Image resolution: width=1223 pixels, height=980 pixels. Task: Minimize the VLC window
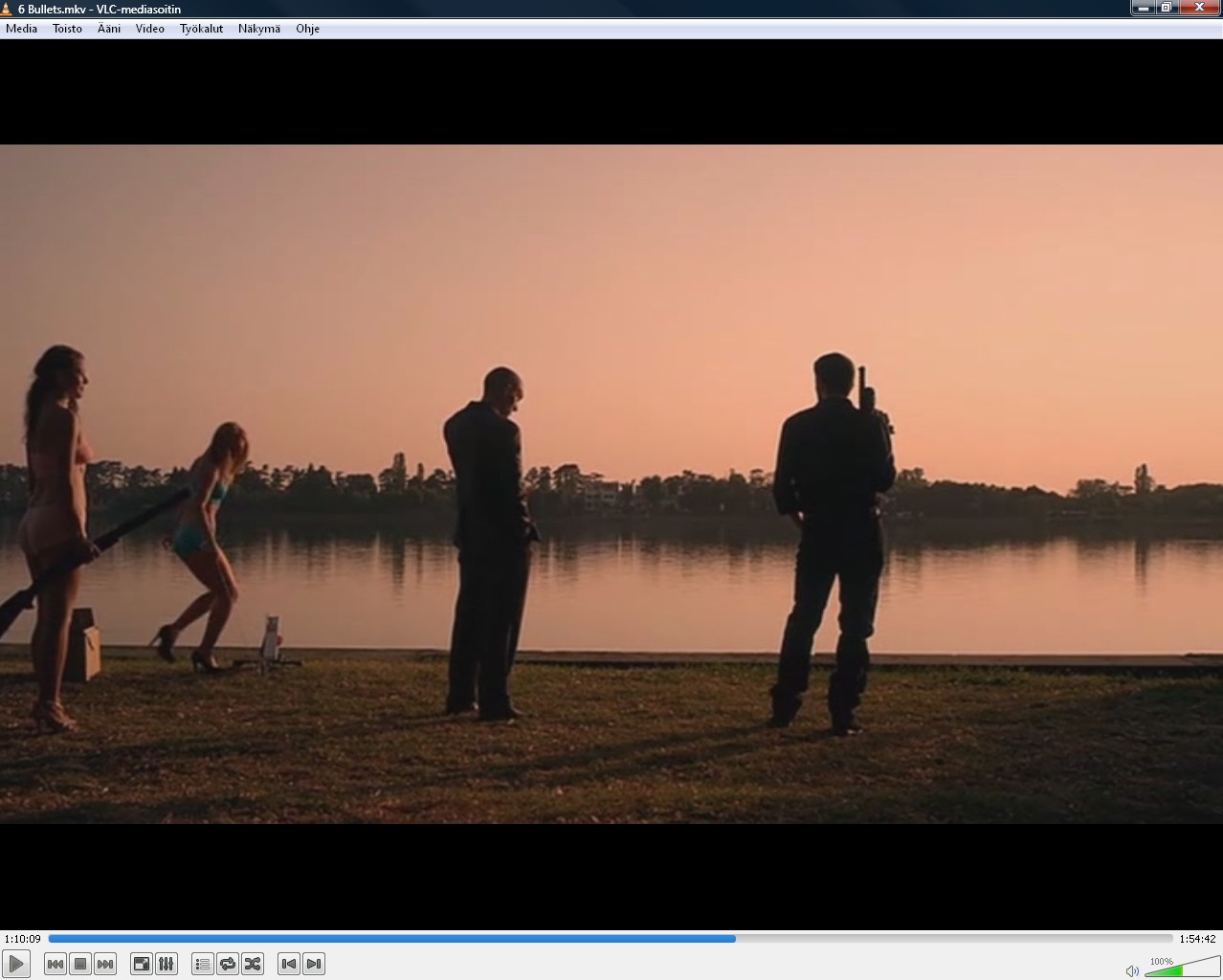1143,8
